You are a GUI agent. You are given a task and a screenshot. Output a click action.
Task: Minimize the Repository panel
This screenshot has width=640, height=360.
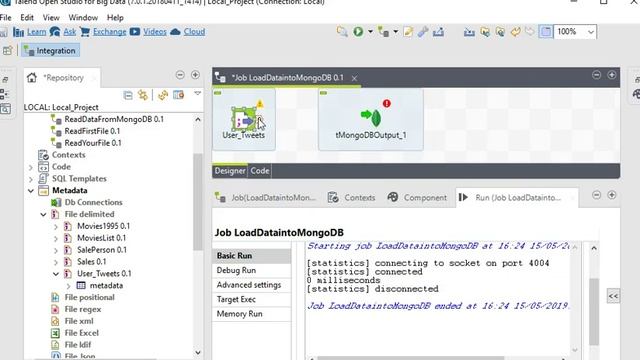pyautogui.click(x=180, y=75)
